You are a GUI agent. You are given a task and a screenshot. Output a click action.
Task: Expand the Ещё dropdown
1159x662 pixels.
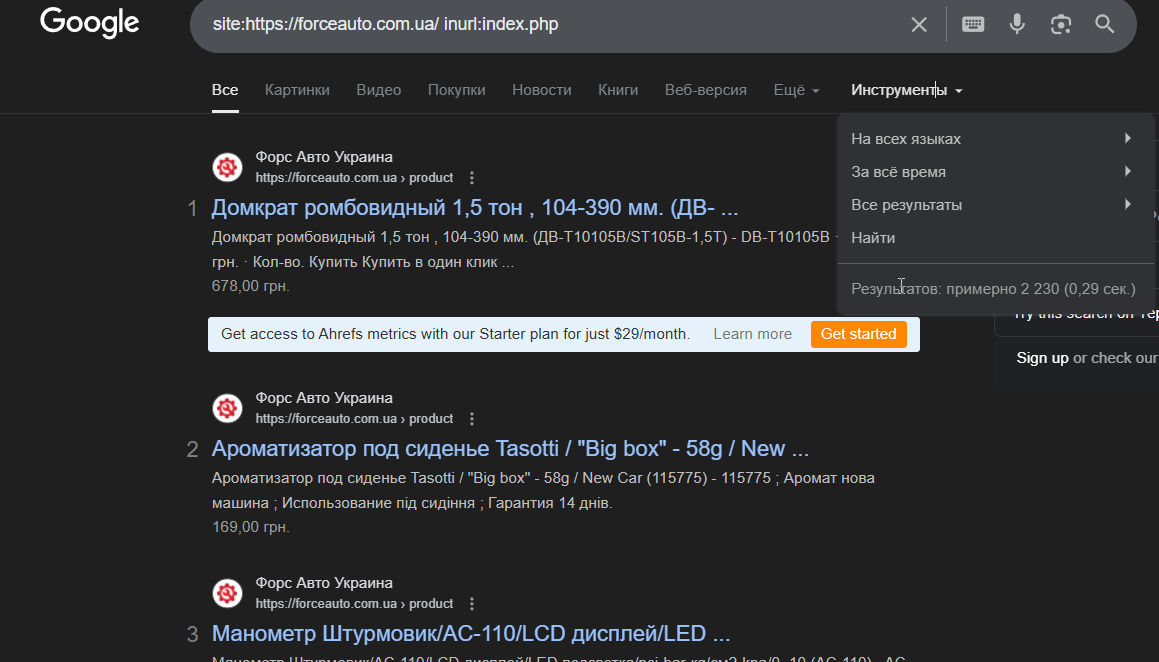pyautogui.click(x=796, y=90)
